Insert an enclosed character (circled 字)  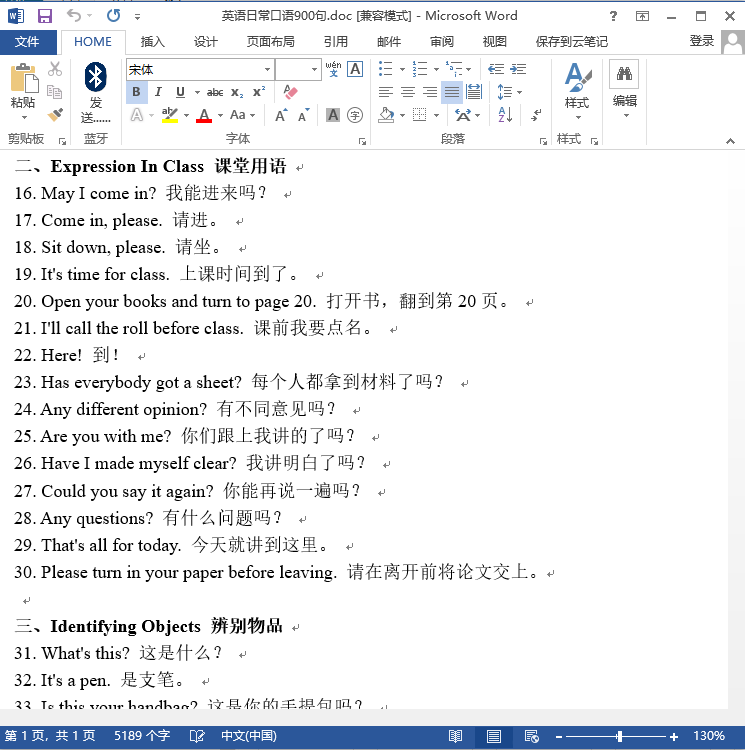355,115
